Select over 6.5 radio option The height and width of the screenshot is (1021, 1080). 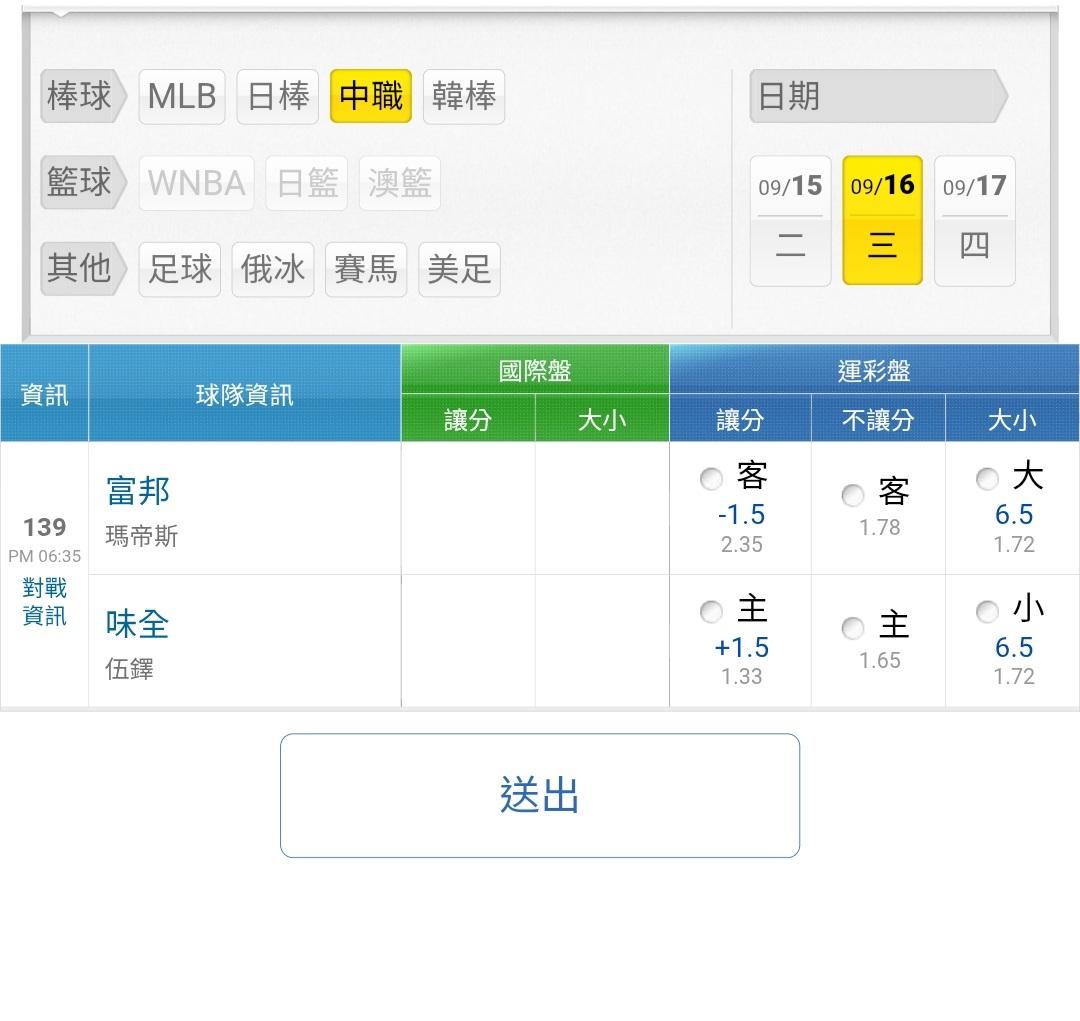click(987, 479)
